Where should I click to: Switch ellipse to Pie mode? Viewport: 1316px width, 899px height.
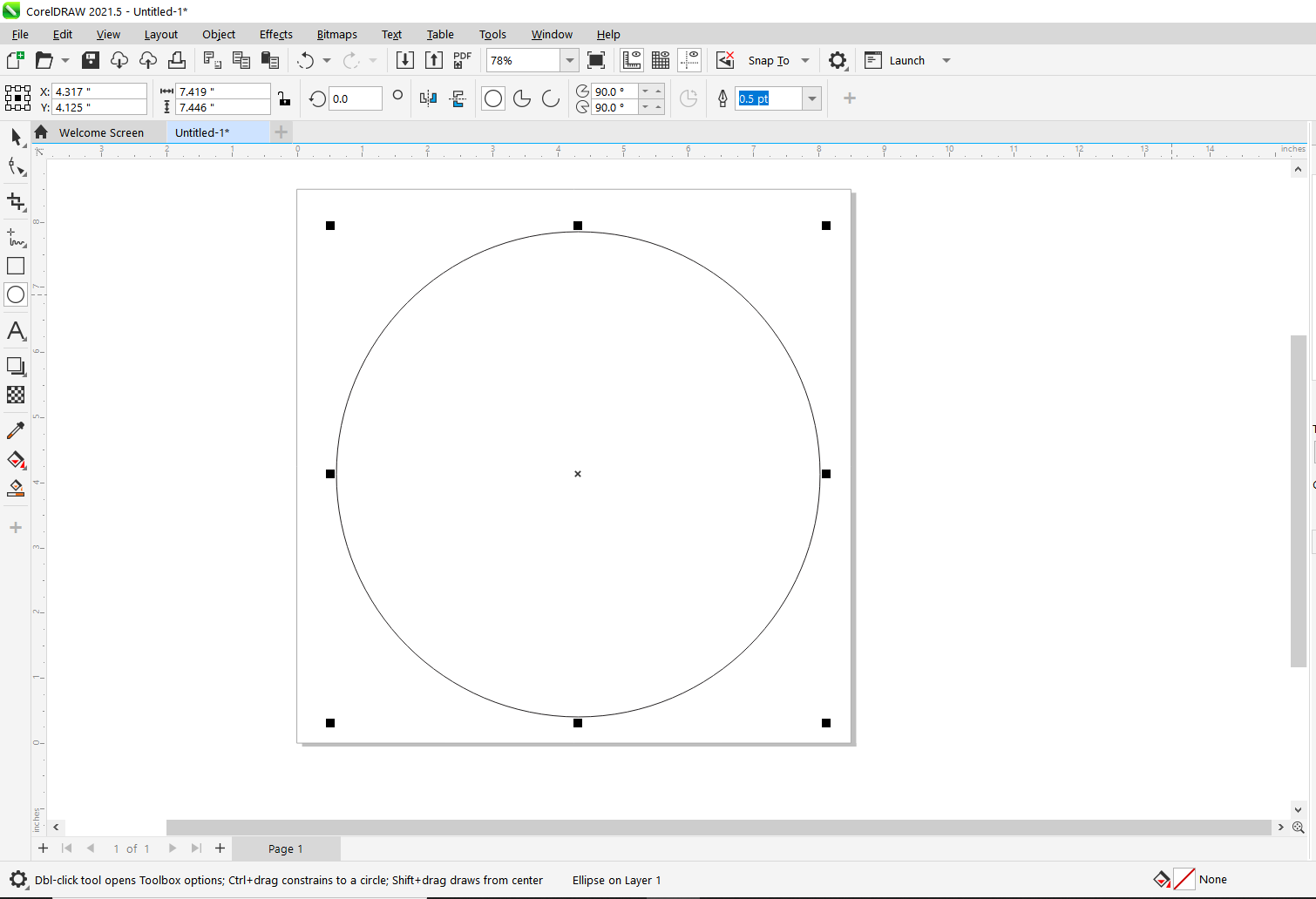[x=521, y=98]
